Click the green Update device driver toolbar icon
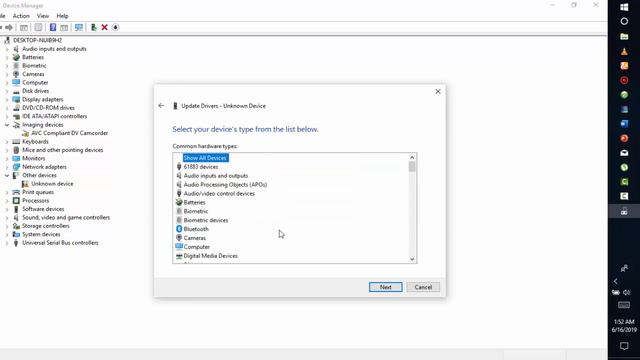Viewport: 640px width, 360px height. [94, 27]
